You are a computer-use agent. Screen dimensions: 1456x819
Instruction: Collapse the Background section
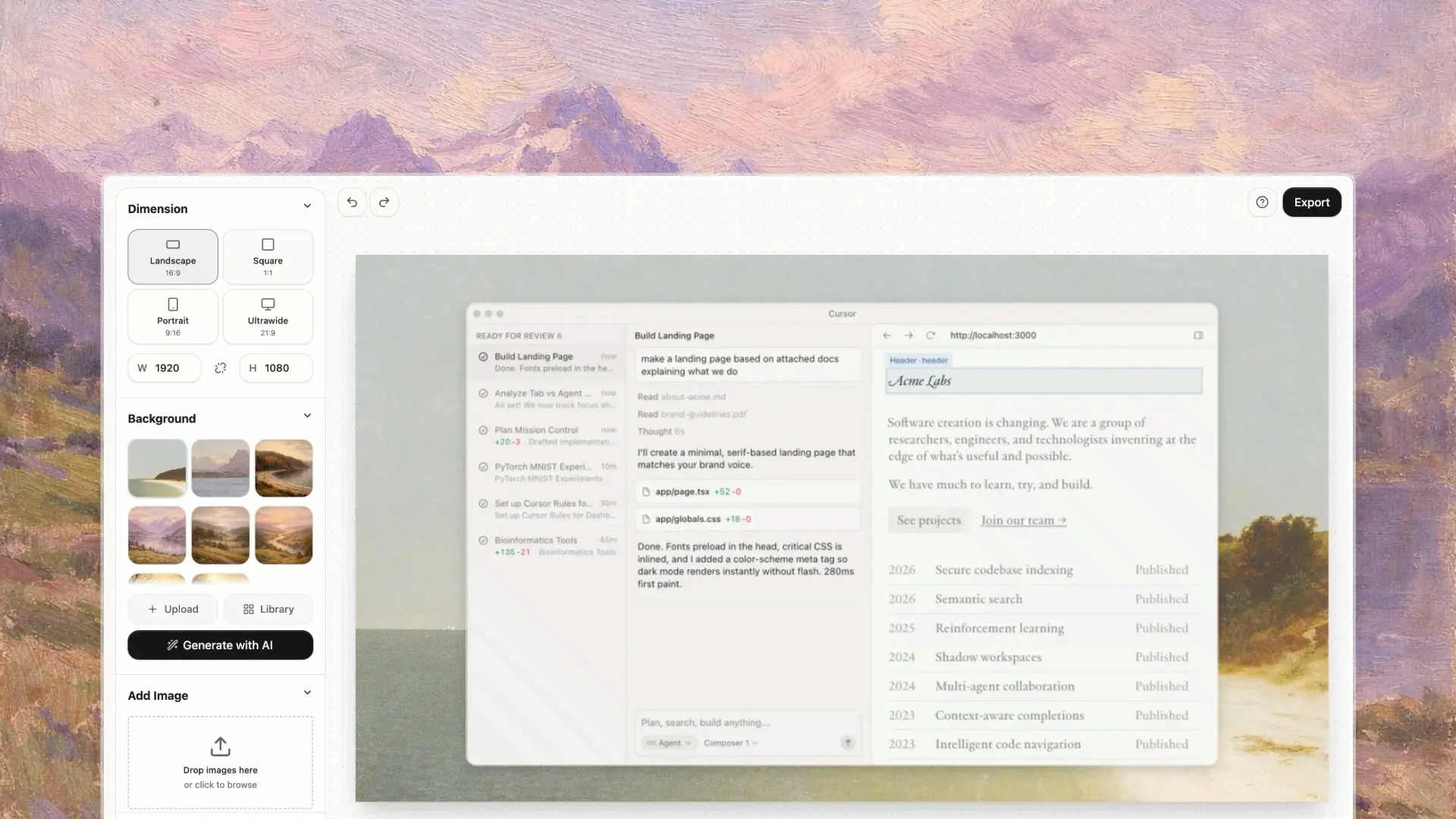click(307, 416)
